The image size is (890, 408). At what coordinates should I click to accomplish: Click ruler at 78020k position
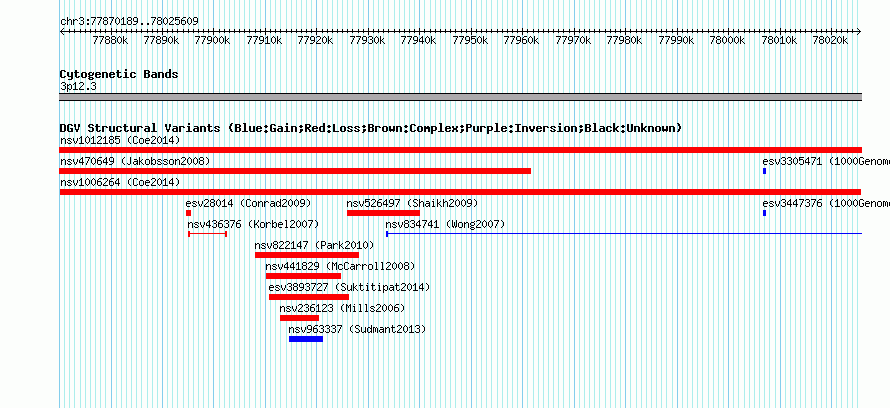pos(830,40)
